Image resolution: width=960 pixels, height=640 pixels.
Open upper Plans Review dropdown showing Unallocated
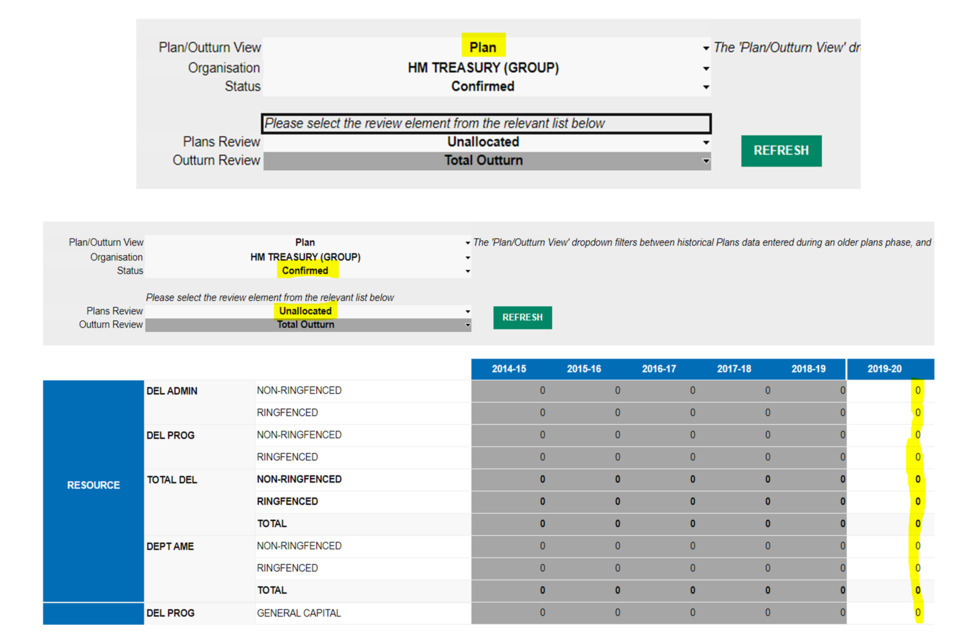pos(705,142)
